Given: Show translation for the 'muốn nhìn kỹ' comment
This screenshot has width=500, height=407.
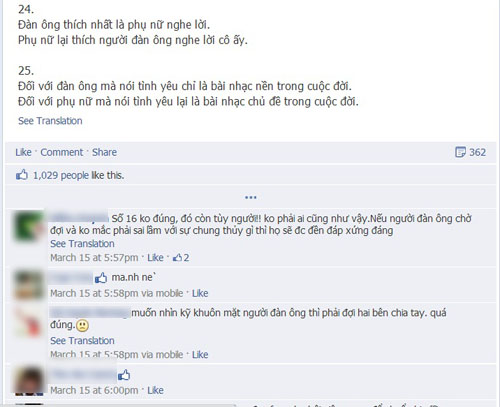Looking at the screenshot, I should 82,341.
